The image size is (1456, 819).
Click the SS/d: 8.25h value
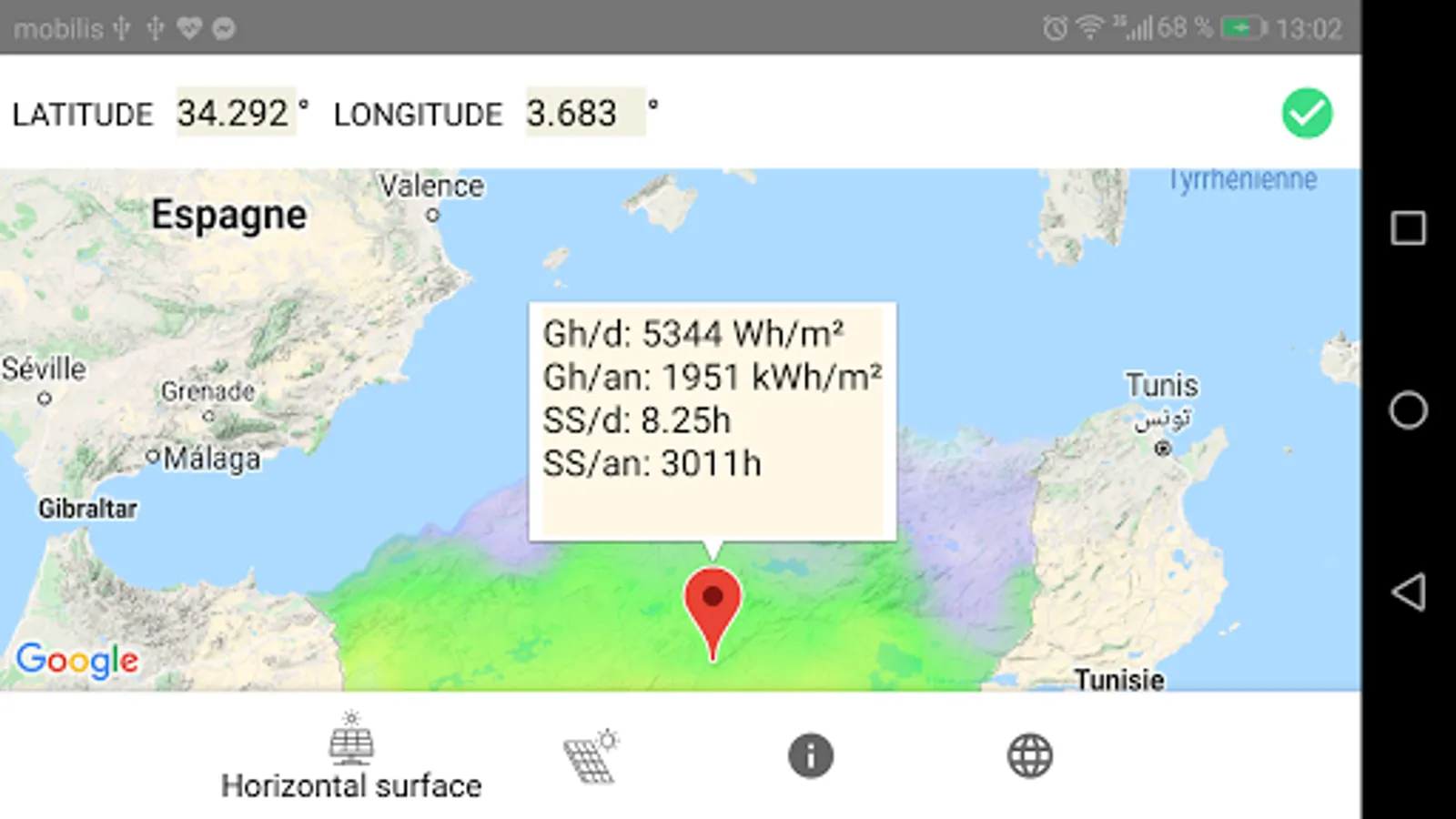pyautogui.click(x=637, y=420)
